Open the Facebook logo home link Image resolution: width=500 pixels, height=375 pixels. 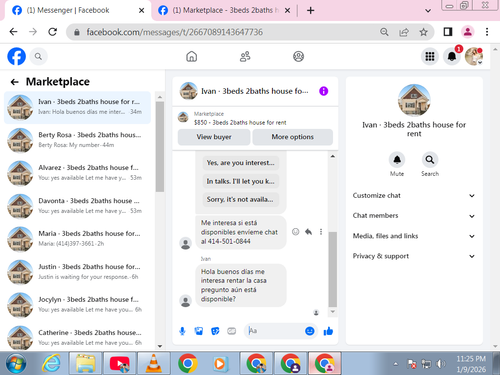(x=16, y=56)
